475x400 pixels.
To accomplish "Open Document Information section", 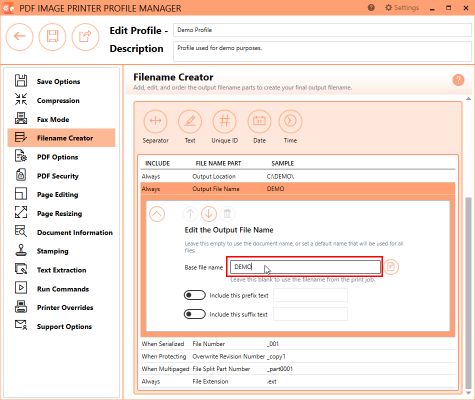I will tap(61, 232).
